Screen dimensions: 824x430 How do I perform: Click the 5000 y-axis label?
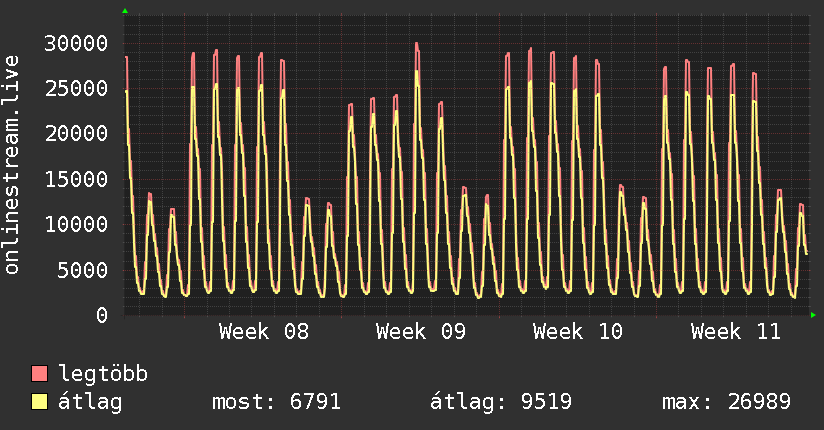click(x=83, y=270)
